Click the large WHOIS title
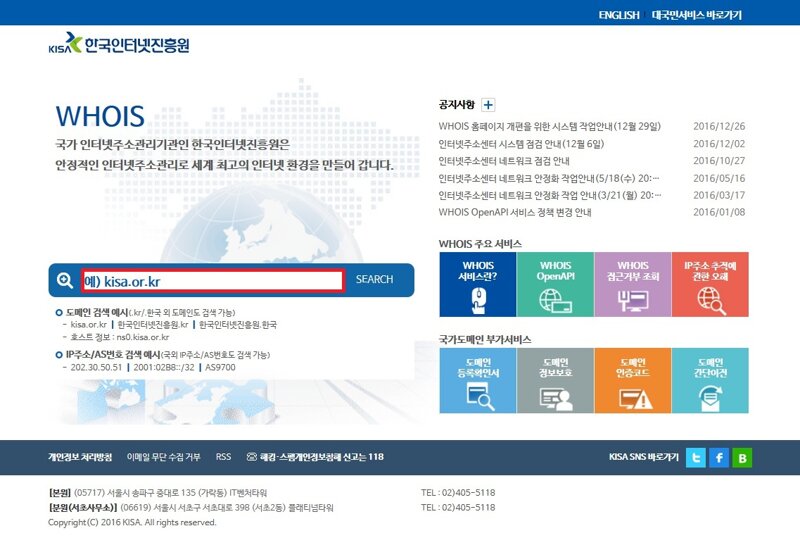The width and height of the screenshot is (800, 545). pyautogui.click(x=100, y=116)
